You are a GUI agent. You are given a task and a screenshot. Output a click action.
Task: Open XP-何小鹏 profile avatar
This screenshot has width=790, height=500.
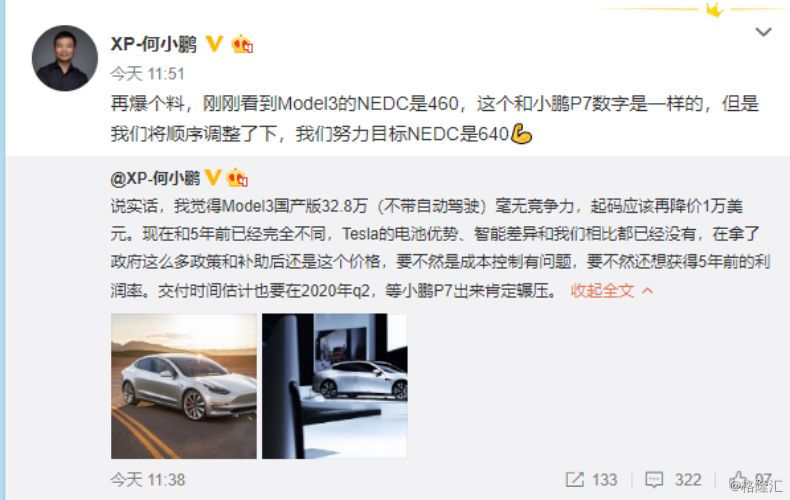[64, 58]
